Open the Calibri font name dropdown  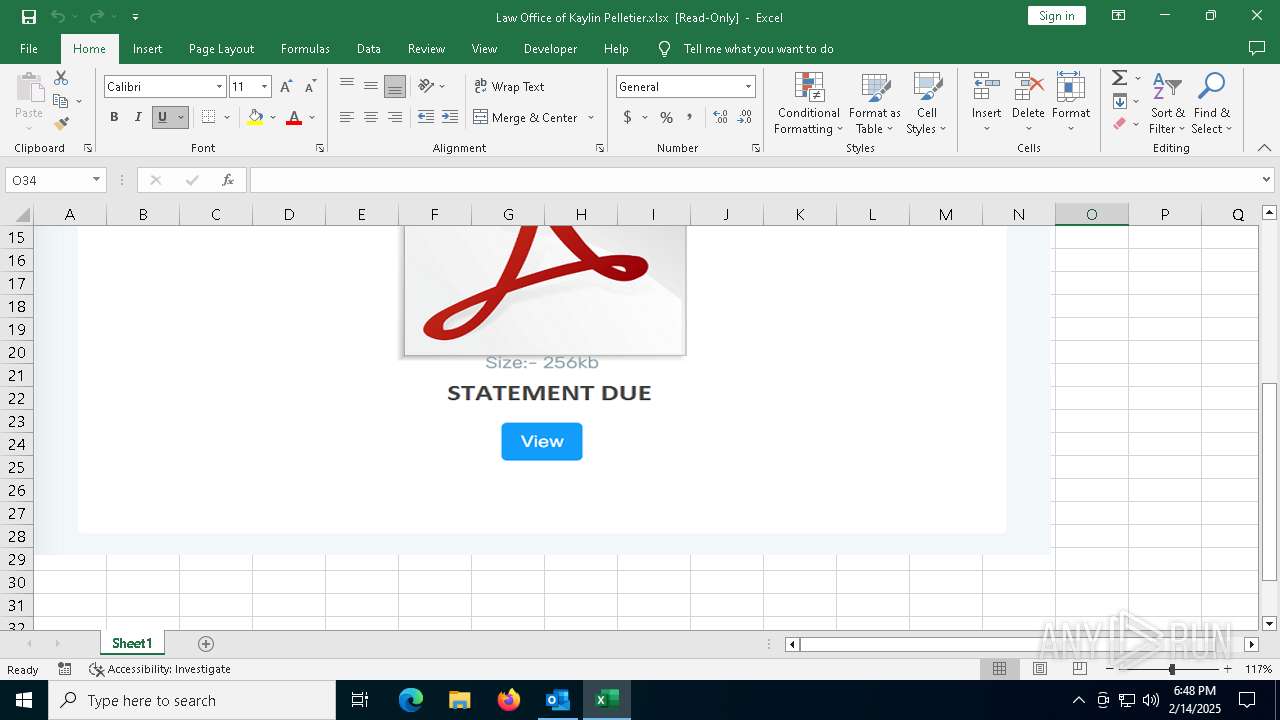[x=219, y=87]
